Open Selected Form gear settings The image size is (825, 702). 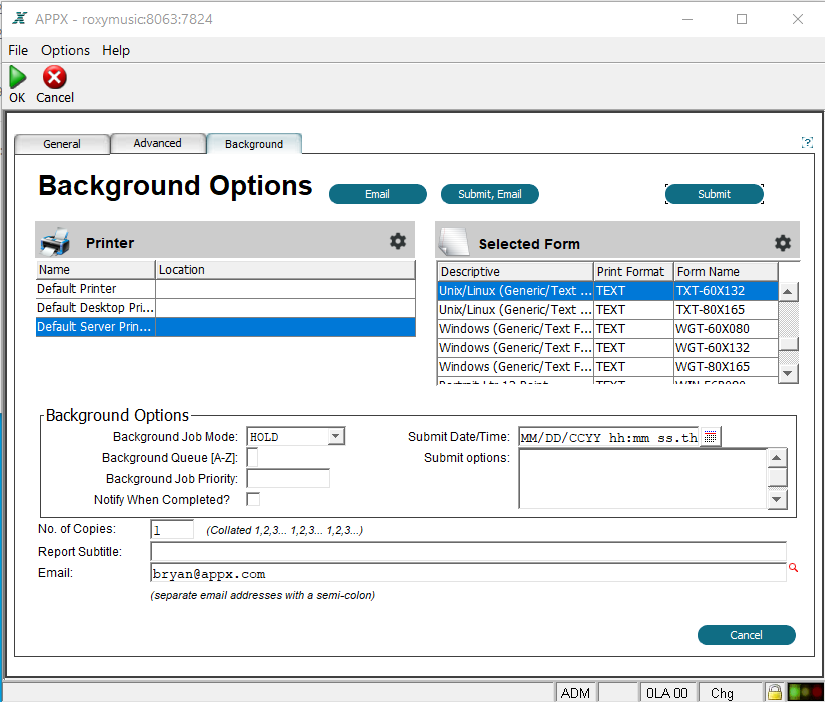(x=783, y=243)
